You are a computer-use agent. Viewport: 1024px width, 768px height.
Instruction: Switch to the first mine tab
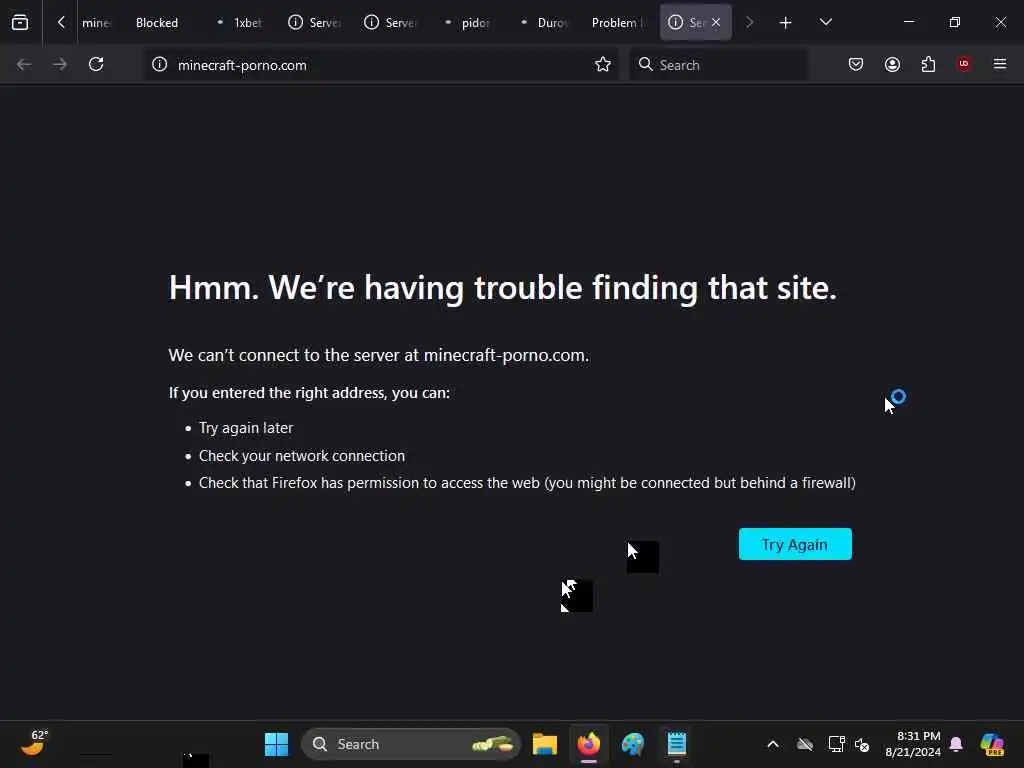tap(96, 23)
